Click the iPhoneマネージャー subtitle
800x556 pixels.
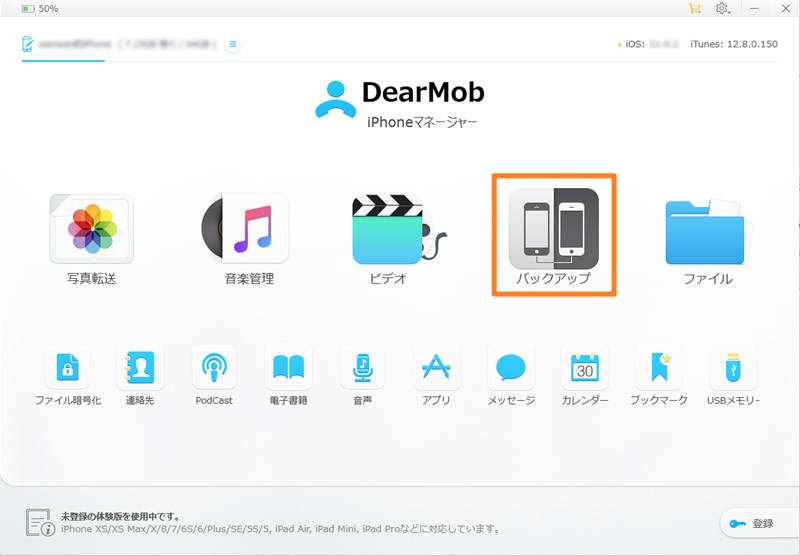pos(422,122)
